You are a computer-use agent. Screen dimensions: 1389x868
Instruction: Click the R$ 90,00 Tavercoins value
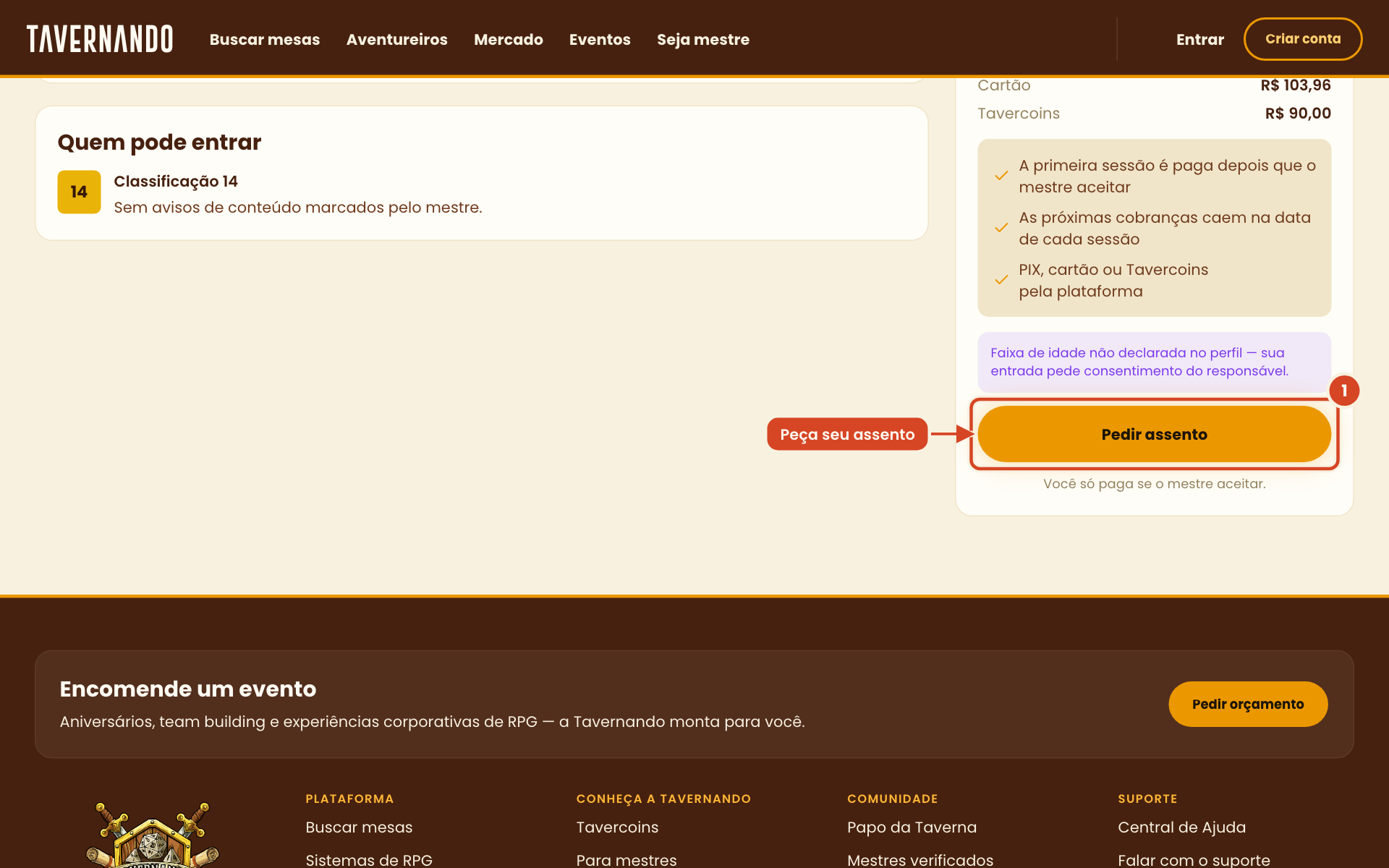1298,114
